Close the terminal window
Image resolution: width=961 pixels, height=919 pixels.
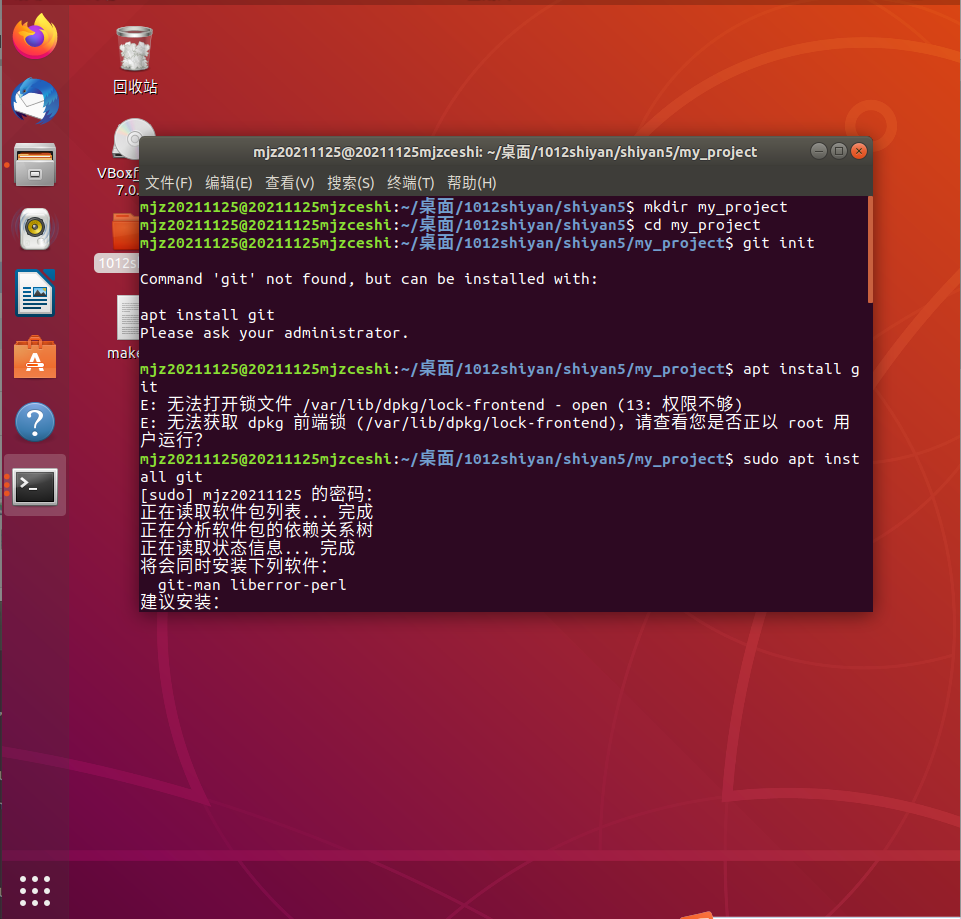[859, 151]
